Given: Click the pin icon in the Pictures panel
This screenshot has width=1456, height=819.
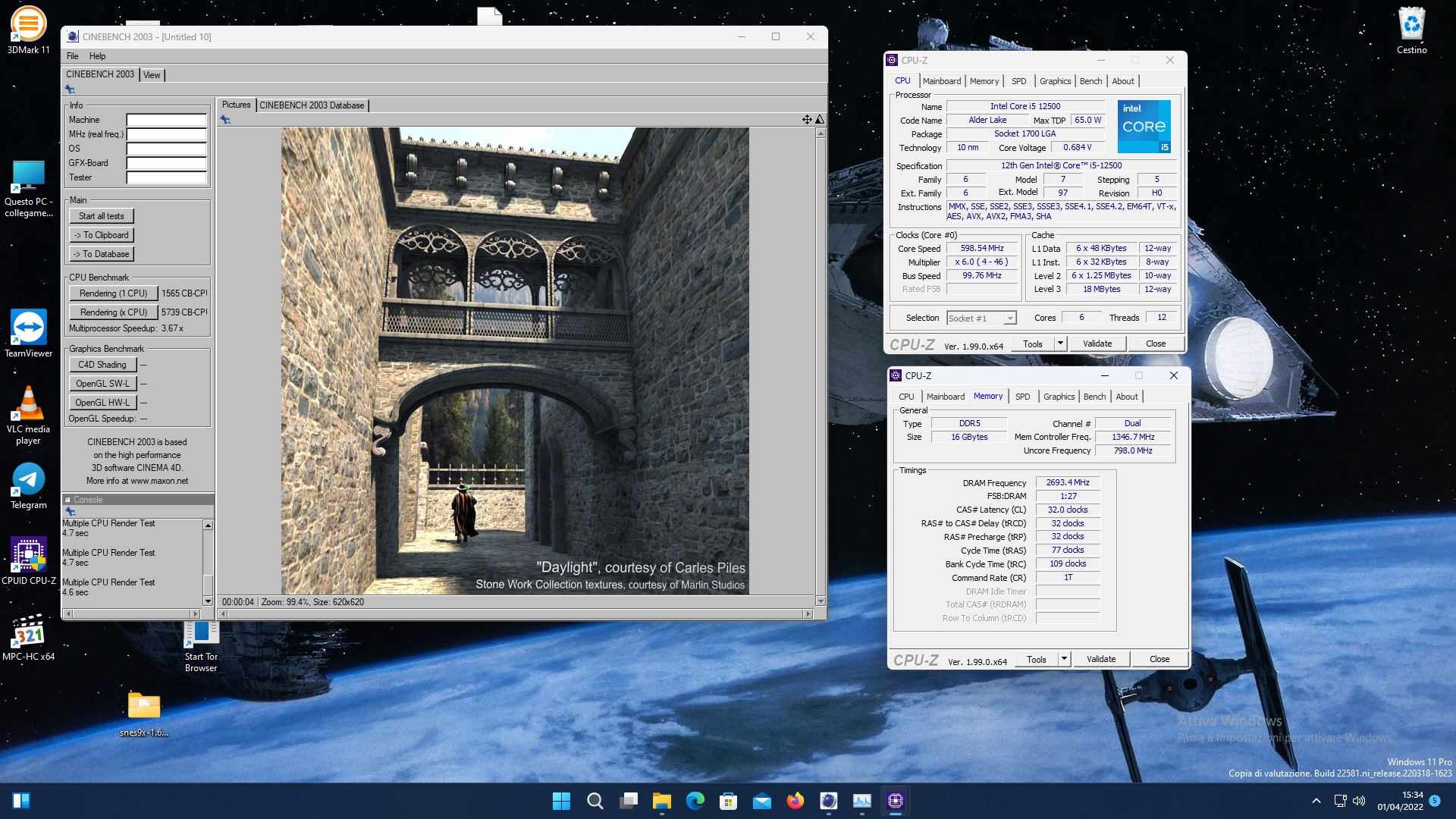Looking at the screenshot, I should point(225,120).
